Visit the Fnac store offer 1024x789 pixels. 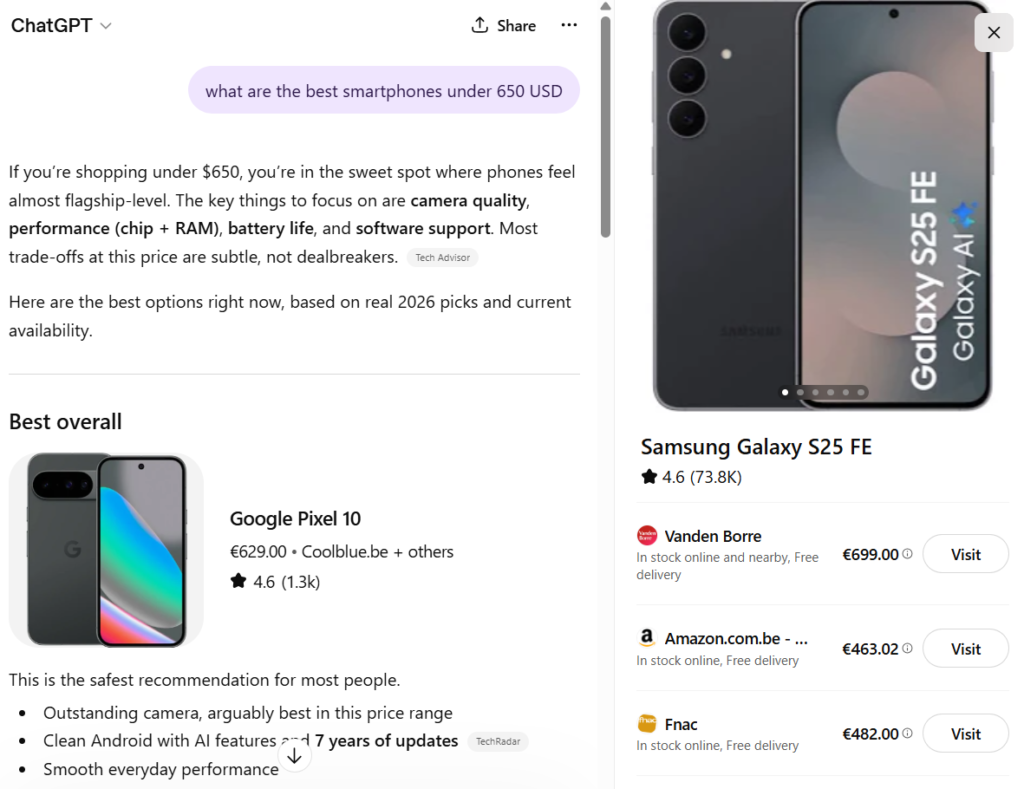click(965, 734)
